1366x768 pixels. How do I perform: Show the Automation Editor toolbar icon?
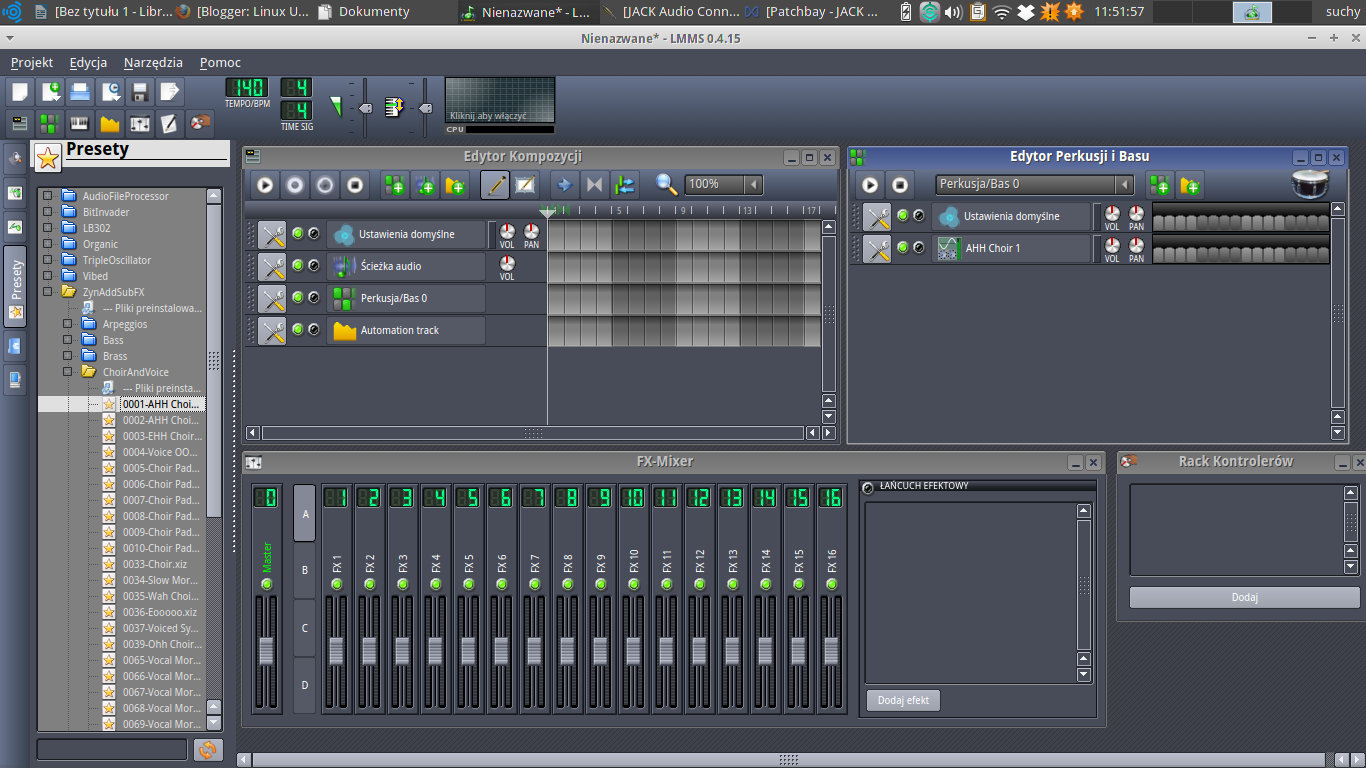pyautogui.click(x=108, y=123)
